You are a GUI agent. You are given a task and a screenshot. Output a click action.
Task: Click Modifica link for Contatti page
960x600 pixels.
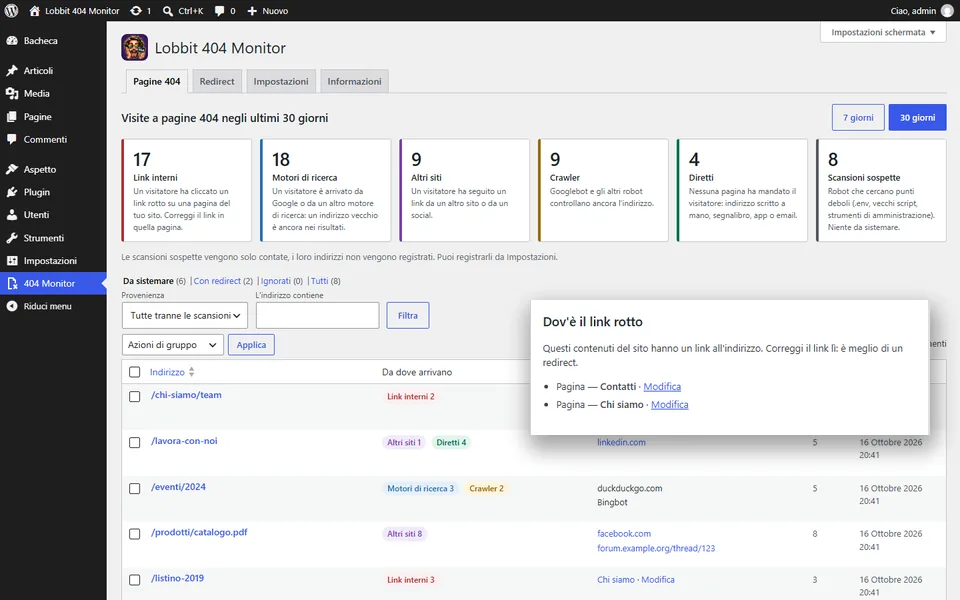pyautogui.click(x=662, y=386)
